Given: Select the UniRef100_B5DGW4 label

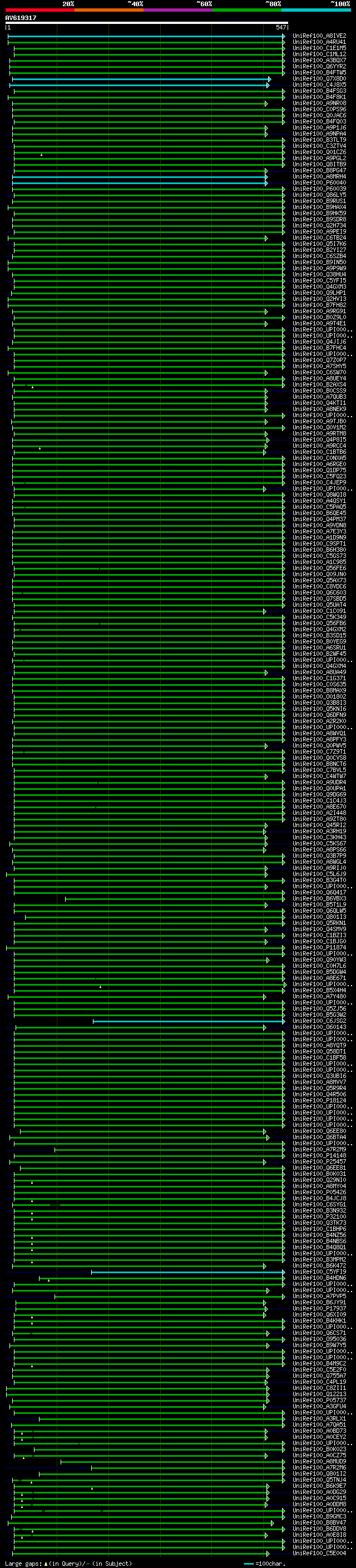Looking at the screenshot, I should (x=319, y=972).
